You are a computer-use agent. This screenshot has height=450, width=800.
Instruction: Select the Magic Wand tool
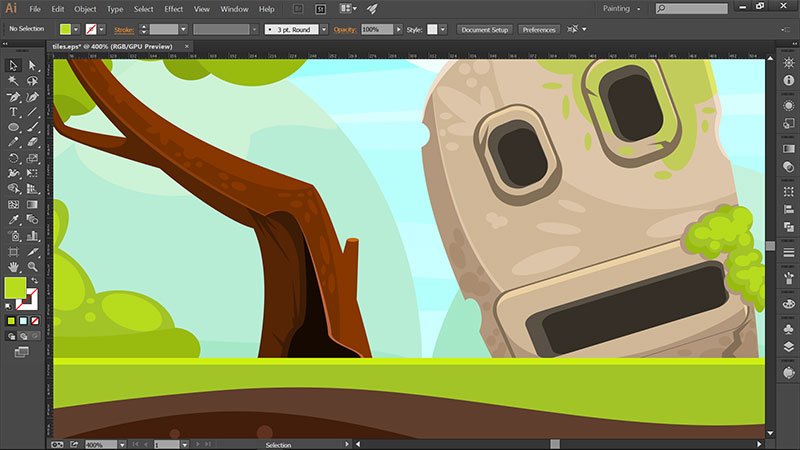coord(13,81)
